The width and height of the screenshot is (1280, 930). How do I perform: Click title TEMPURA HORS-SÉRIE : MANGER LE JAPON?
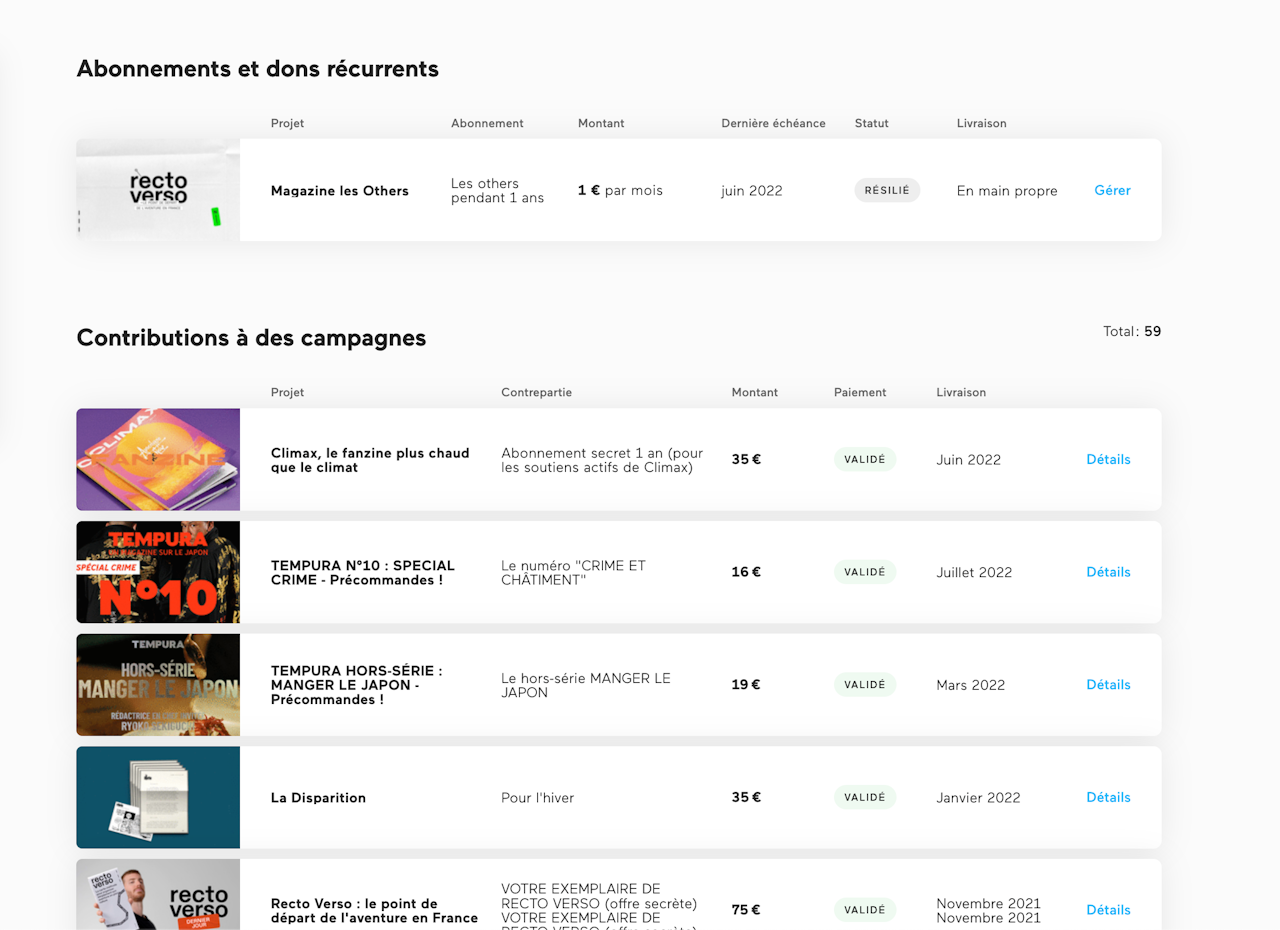click(x=357, y=685)
